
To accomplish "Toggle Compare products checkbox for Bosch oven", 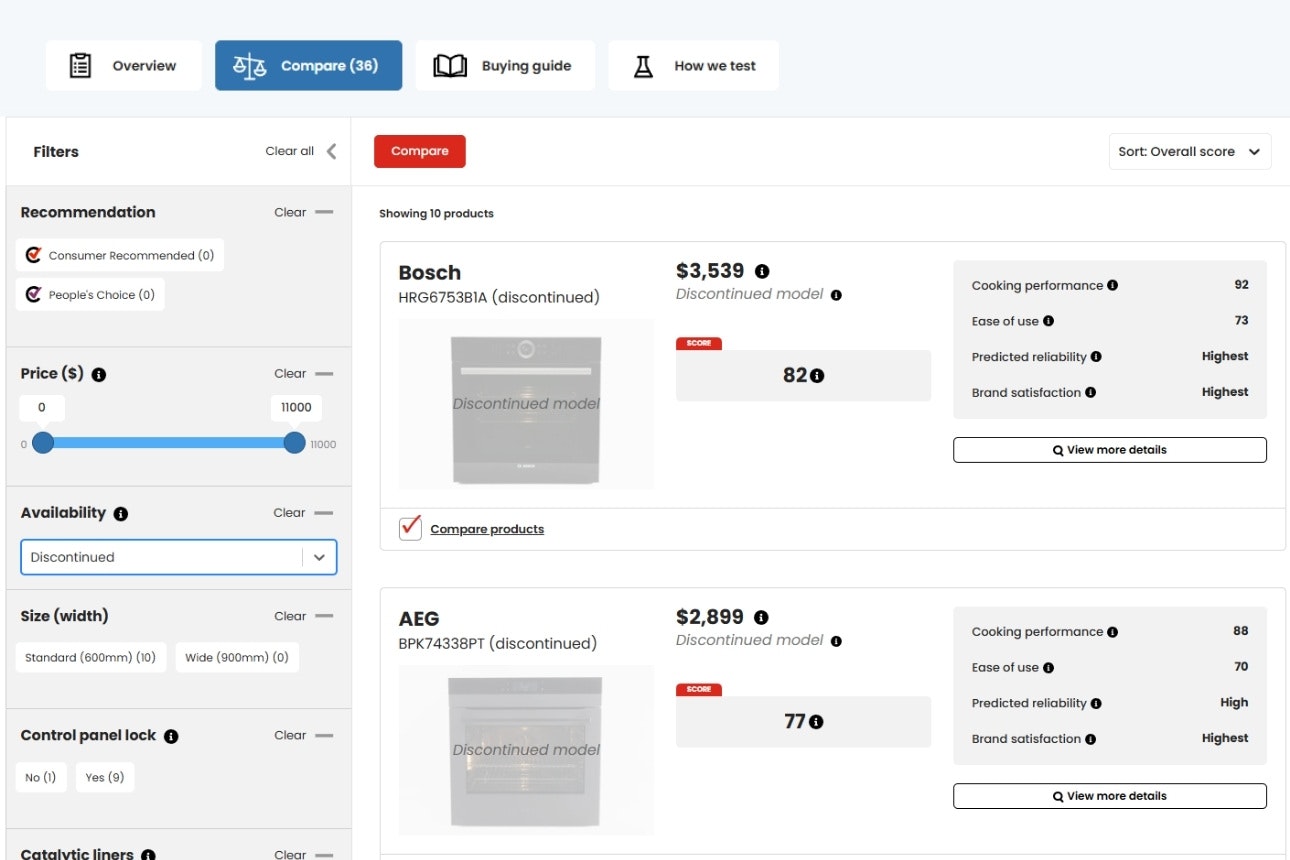I will click(x=410, y=528).
